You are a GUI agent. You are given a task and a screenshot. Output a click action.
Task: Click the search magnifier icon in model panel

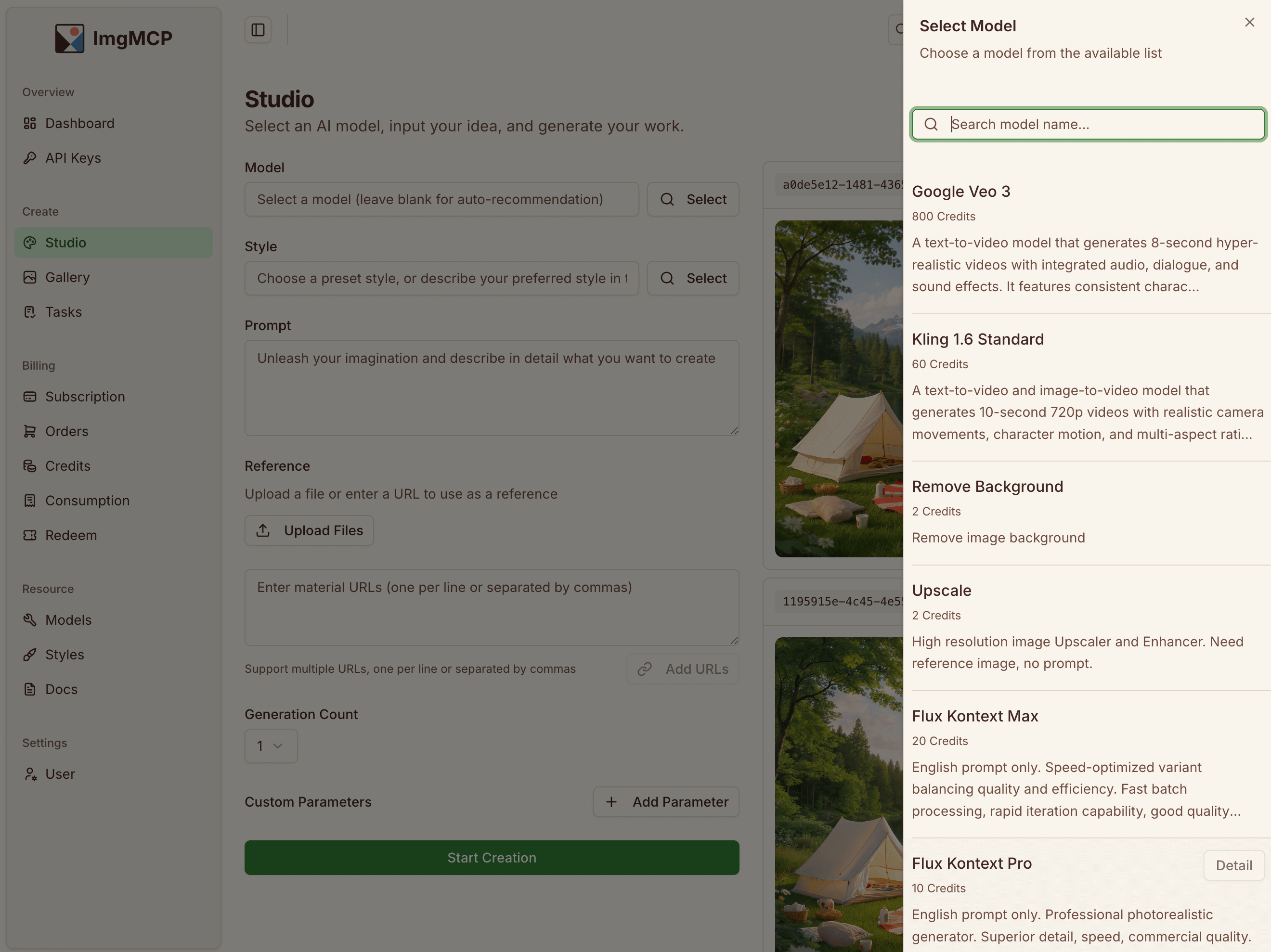click(931, 125)
